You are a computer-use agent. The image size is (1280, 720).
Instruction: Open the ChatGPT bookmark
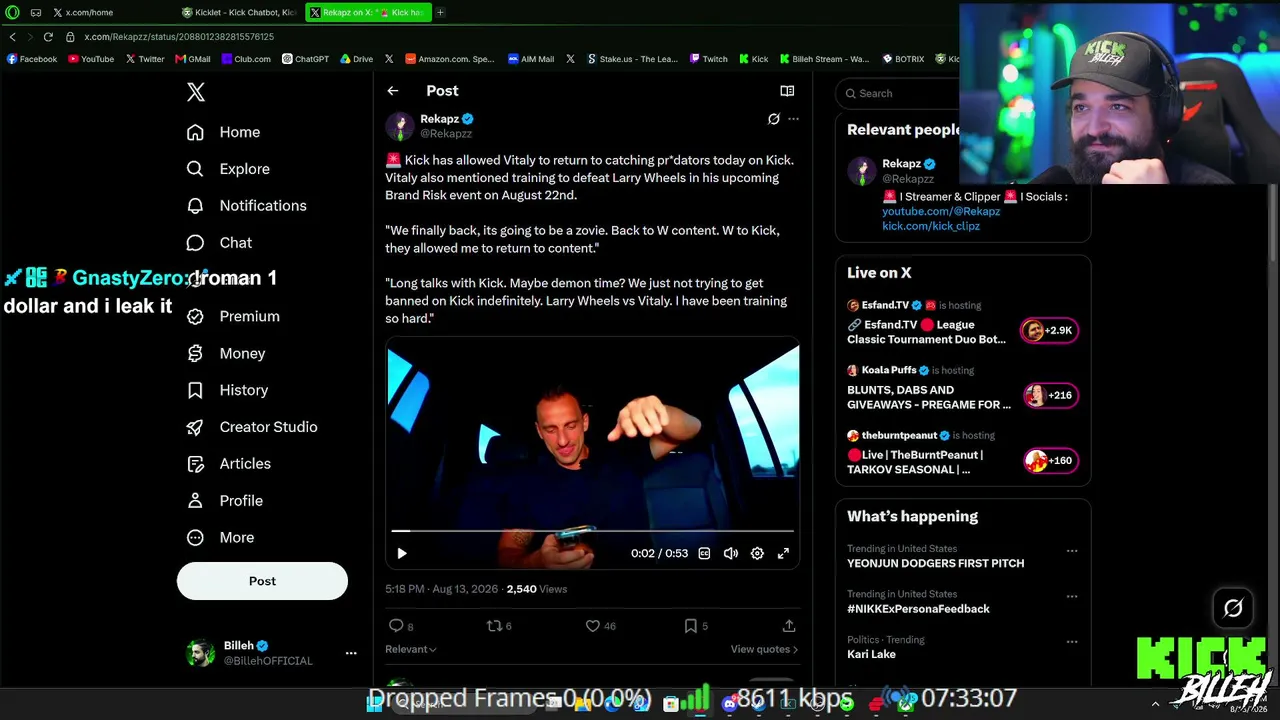(x=306, y=59)
